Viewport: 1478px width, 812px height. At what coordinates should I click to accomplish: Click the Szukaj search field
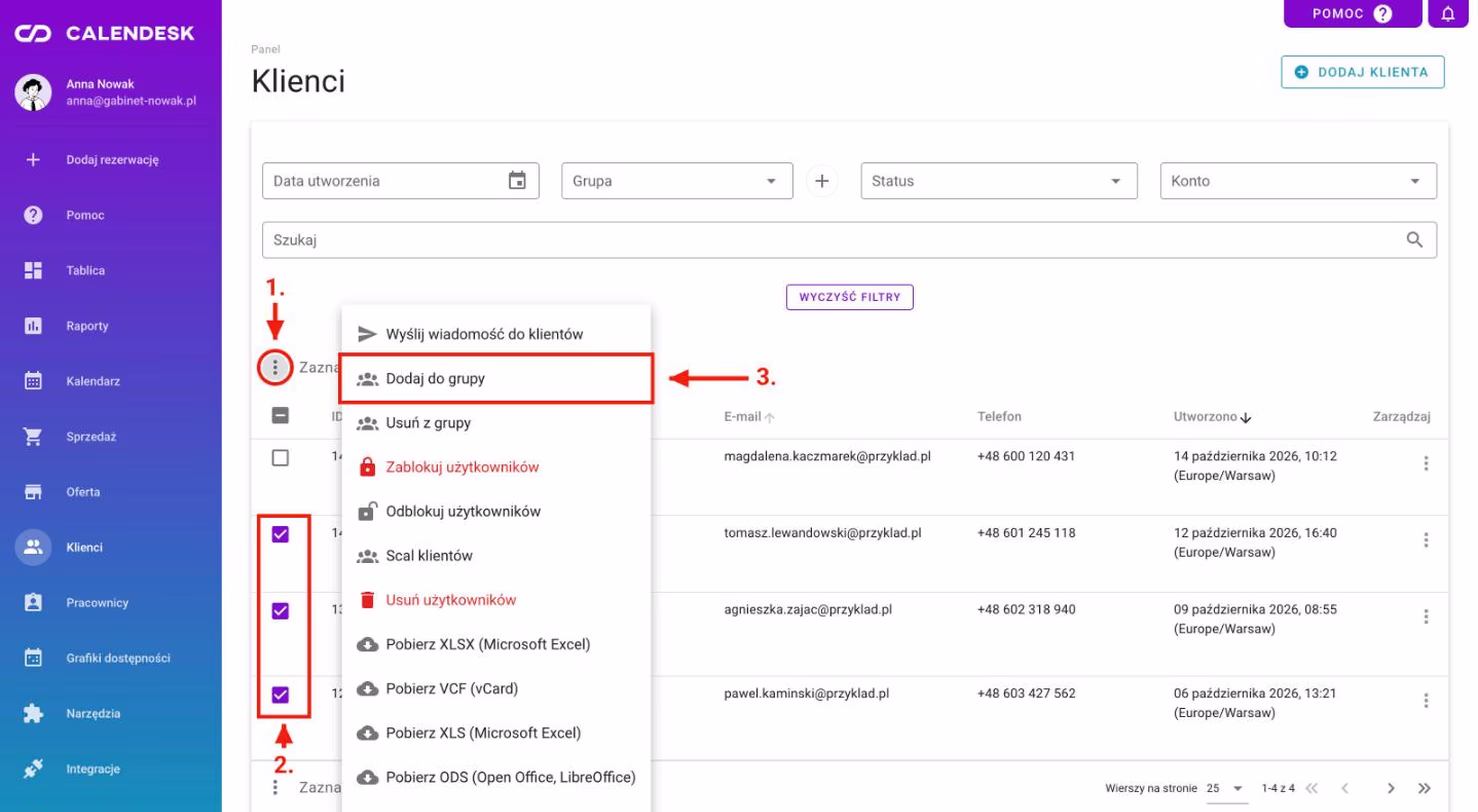coord(849,240)
